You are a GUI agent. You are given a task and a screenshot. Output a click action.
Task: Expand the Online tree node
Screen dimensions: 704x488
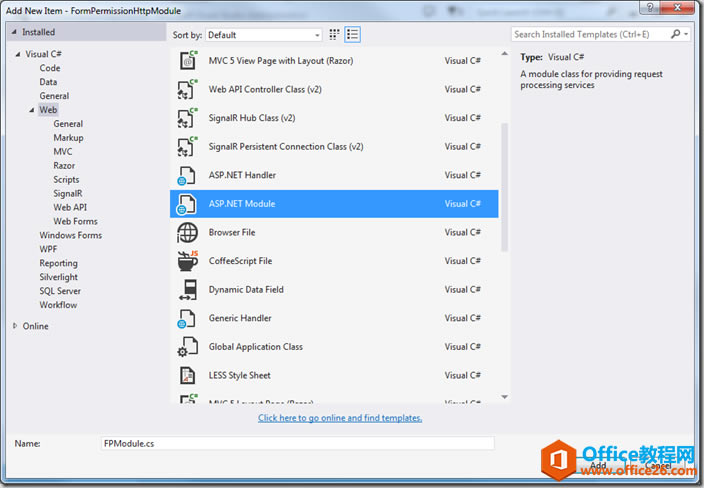click(15, 326)
